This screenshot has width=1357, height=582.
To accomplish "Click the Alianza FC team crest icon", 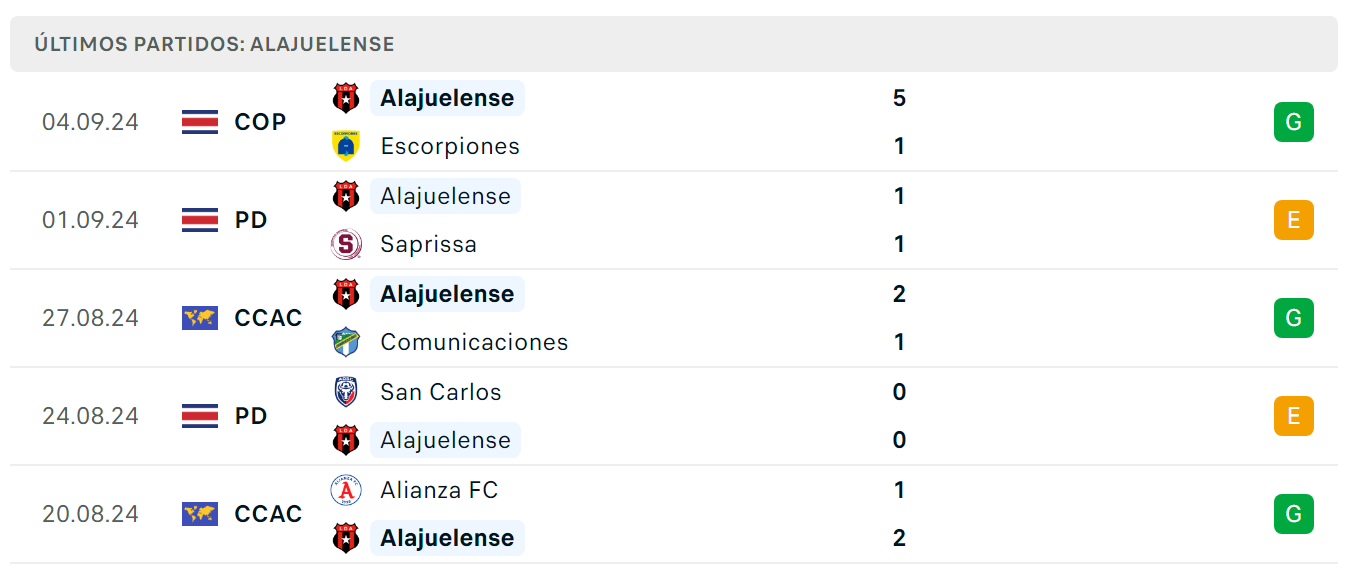I will coord(346,489).
